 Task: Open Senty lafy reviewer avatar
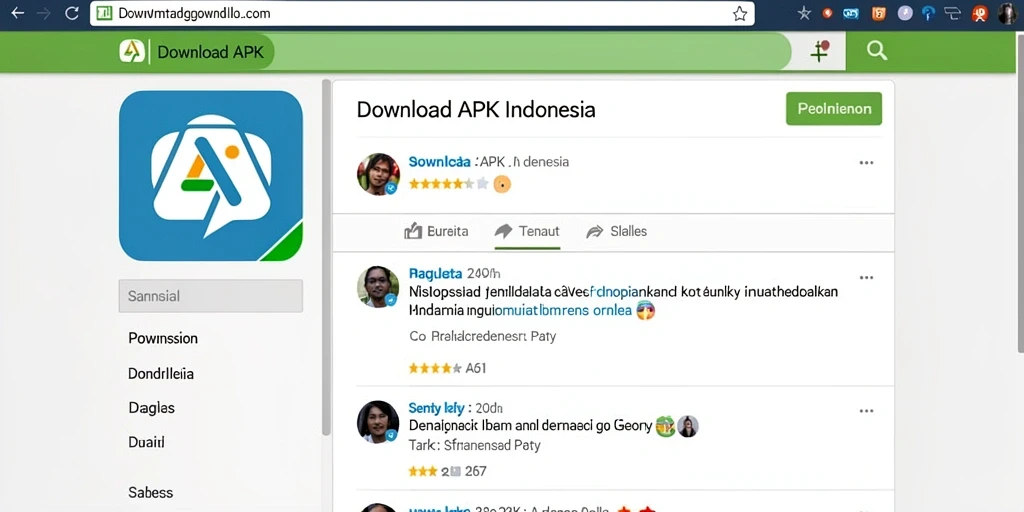click(378, 422)
